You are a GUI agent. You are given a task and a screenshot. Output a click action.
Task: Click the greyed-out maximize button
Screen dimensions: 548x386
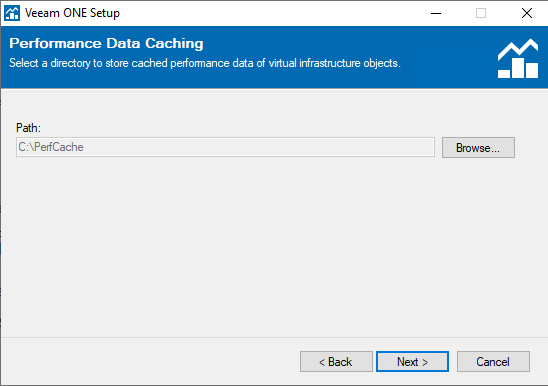(x=481, y=13)
